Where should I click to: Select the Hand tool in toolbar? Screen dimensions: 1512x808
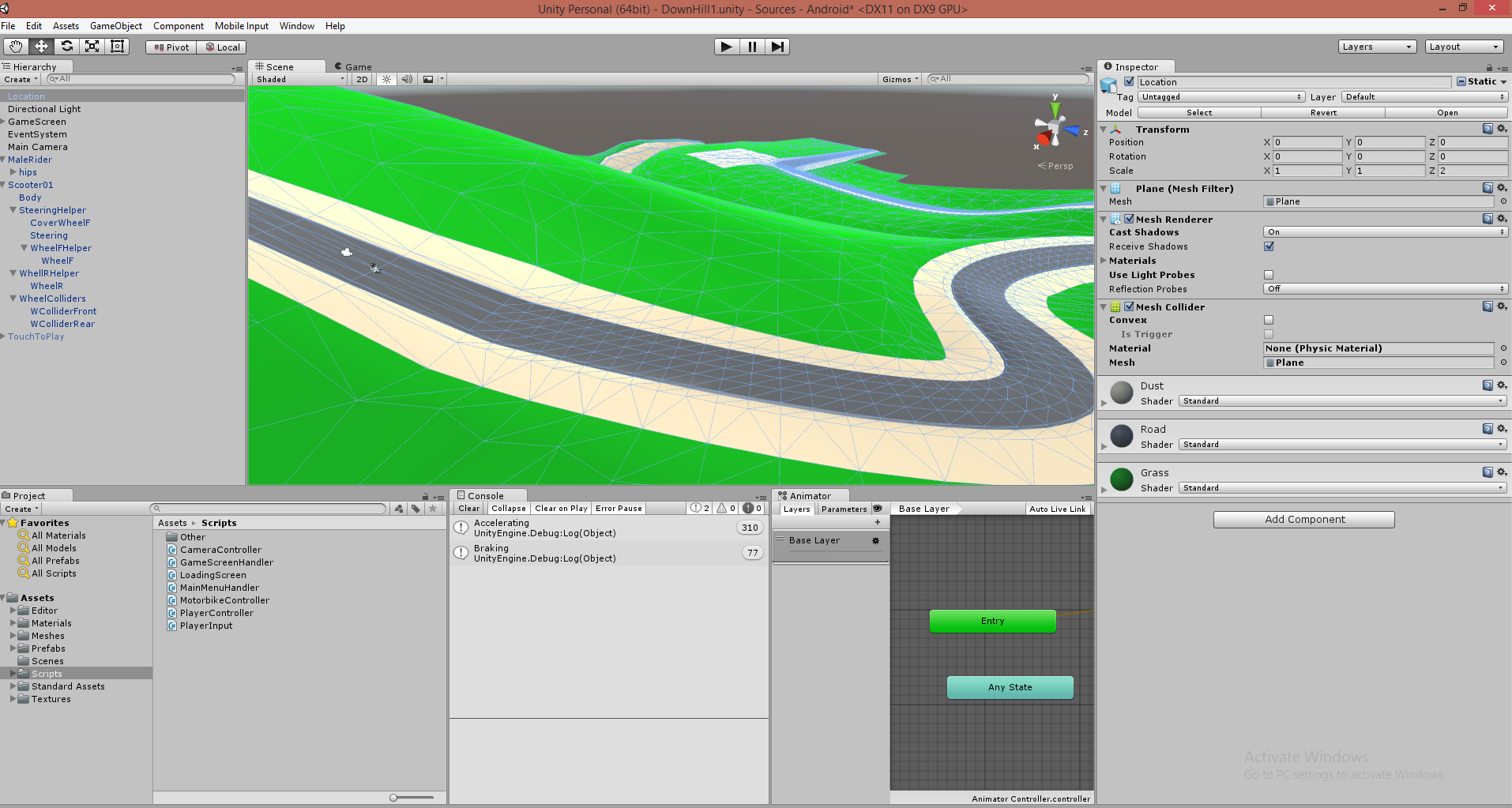(x=16, y=47)
